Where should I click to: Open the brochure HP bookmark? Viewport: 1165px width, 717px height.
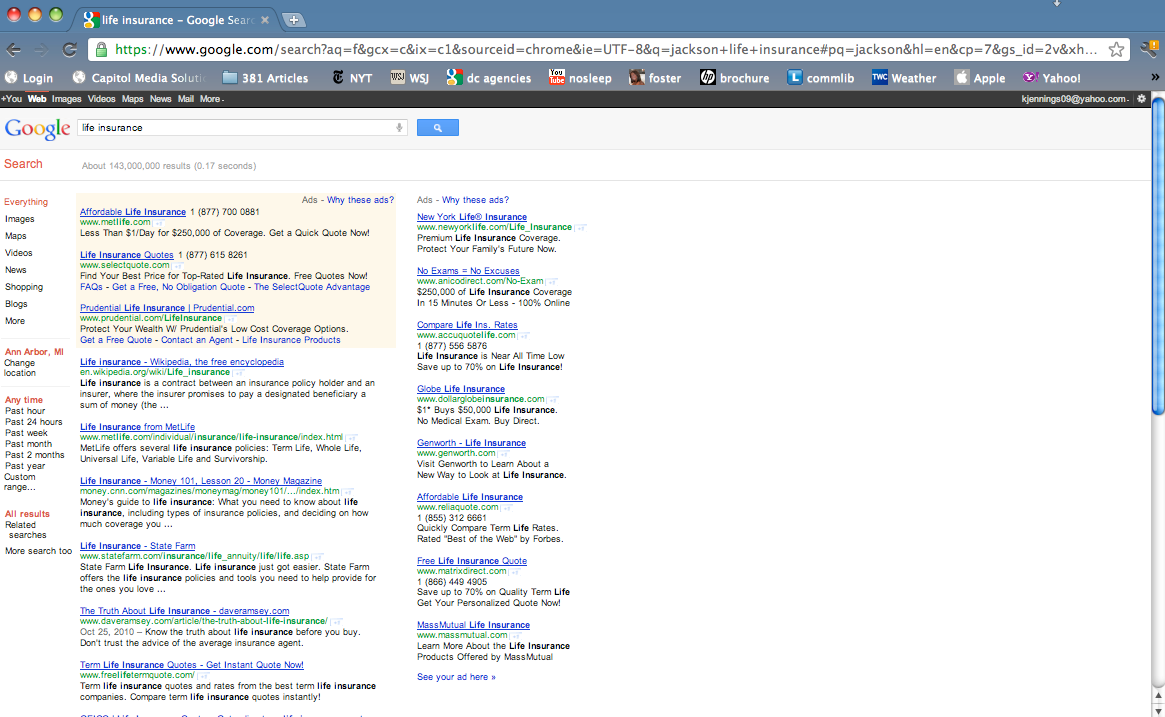click(735, 78)
